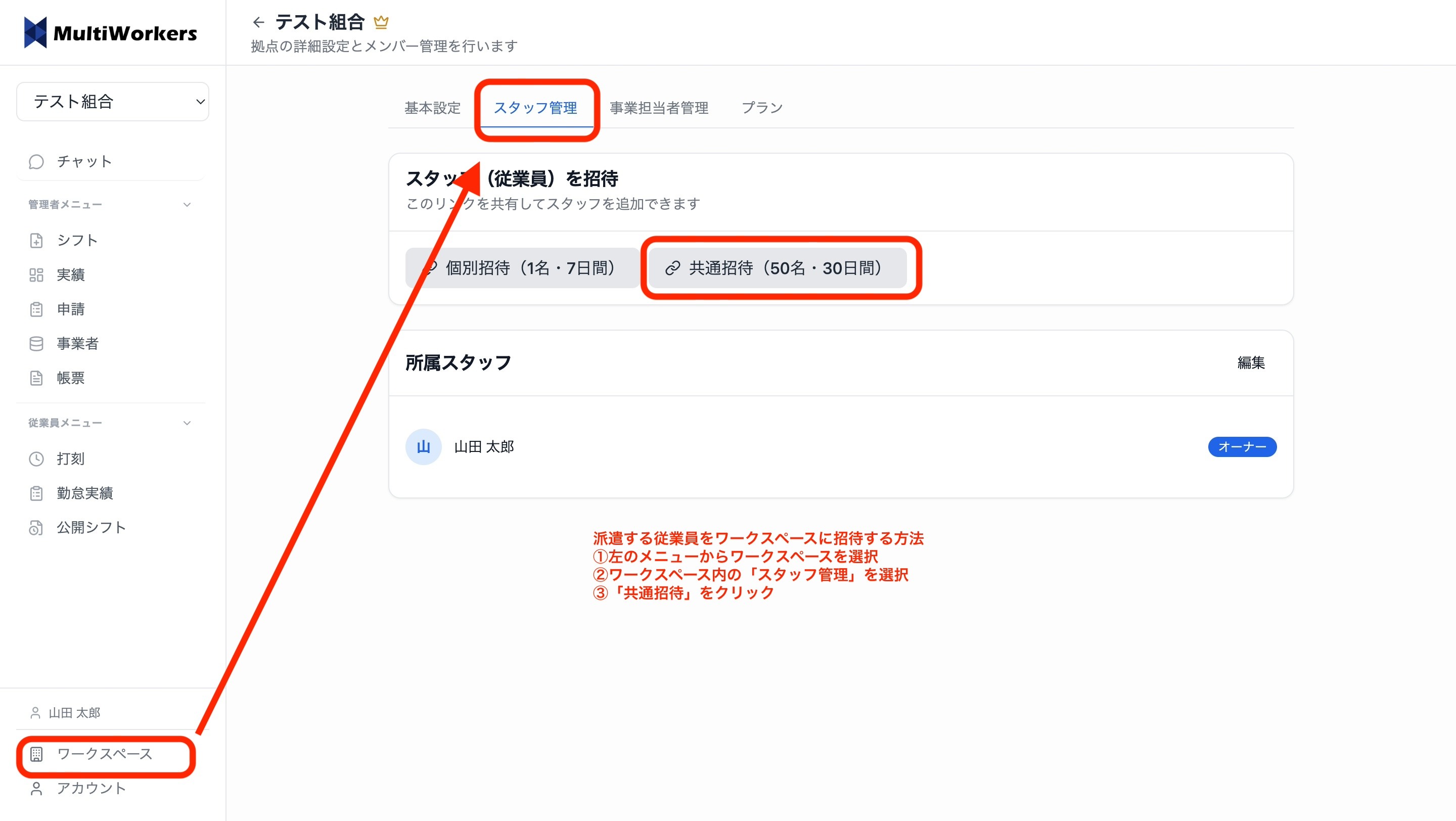The image size is (1456, 821).
Task: Open 公開シフト in the sidebar
Action: (x=110, y=528)
